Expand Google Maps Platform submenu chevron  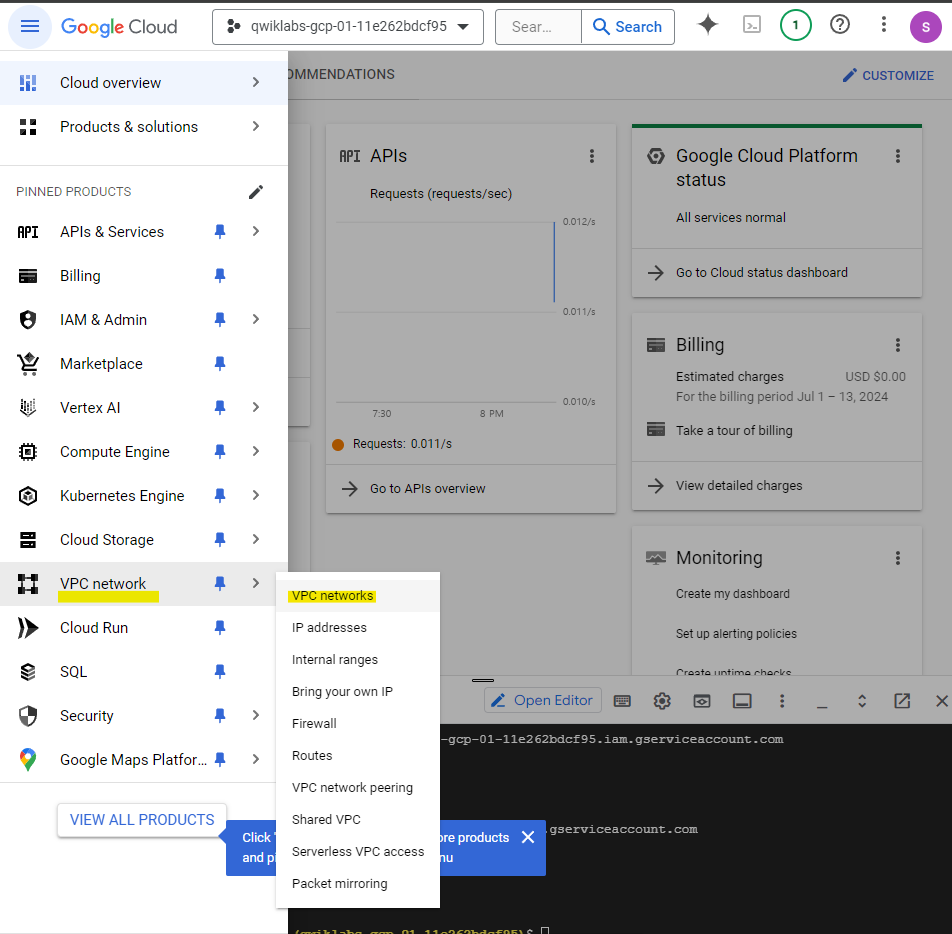point(256,760)
